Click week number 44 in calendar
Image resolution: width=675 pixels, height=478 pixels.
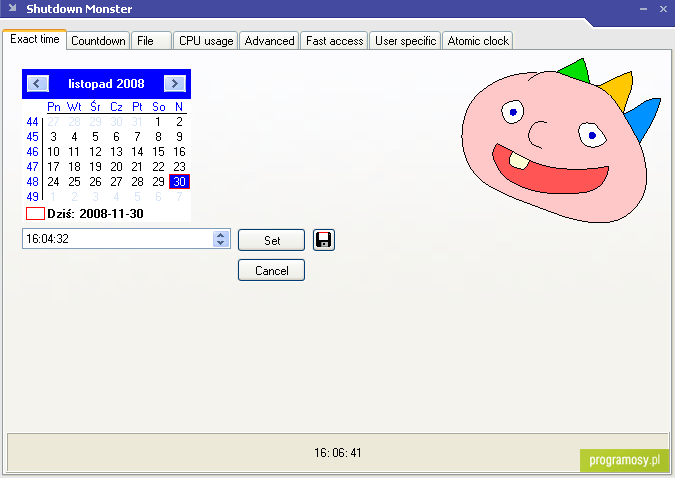click(x=32, y=122)
